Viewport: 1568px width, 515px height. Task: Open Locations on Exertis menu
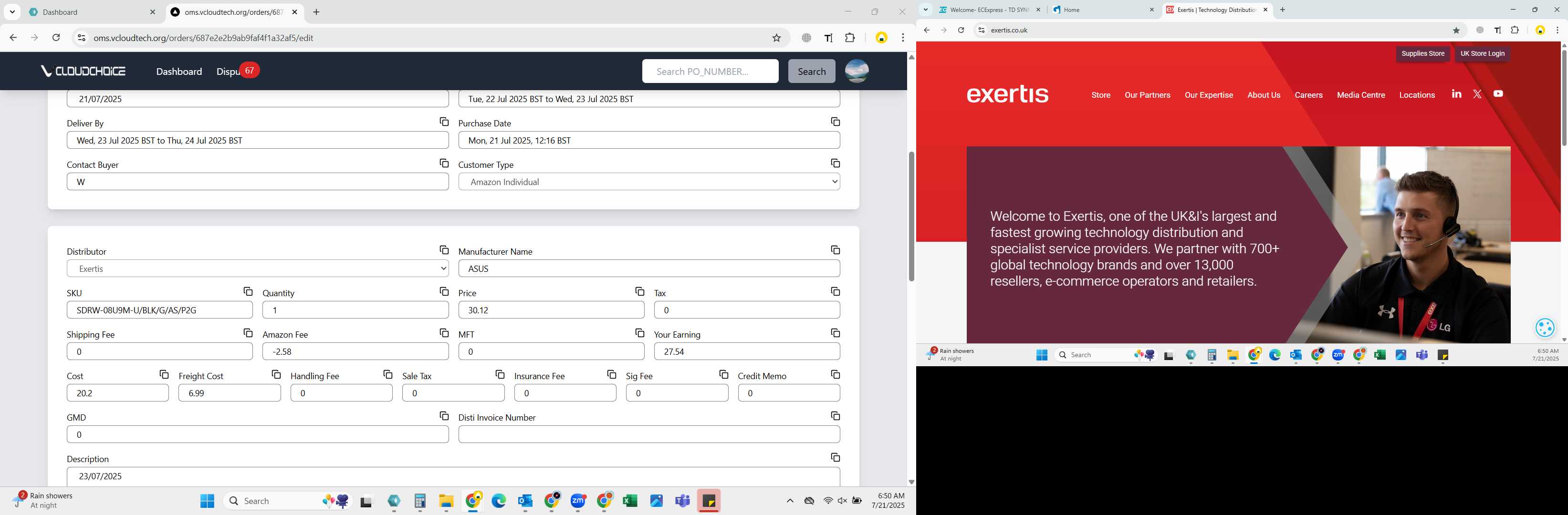[1416, 95]
